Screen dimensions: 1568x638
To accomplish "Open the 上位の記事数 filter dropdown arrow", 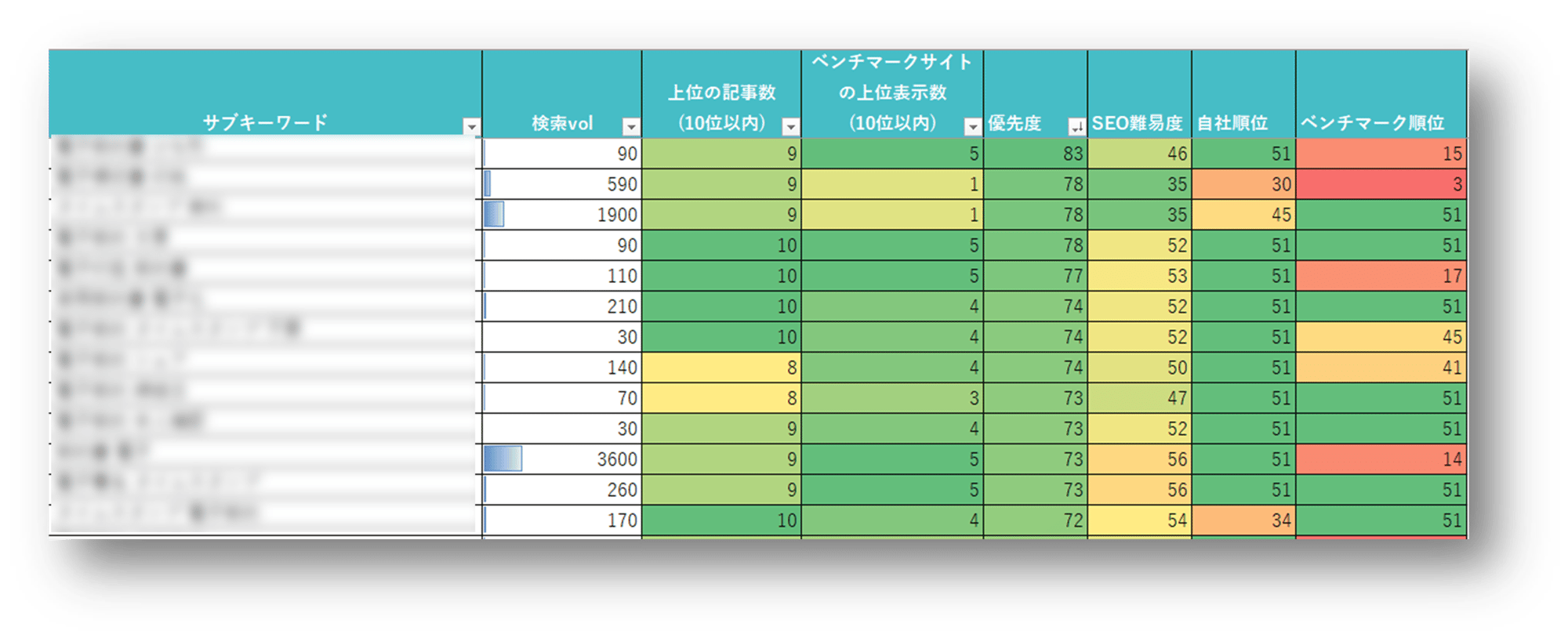I will pos(791,126).
